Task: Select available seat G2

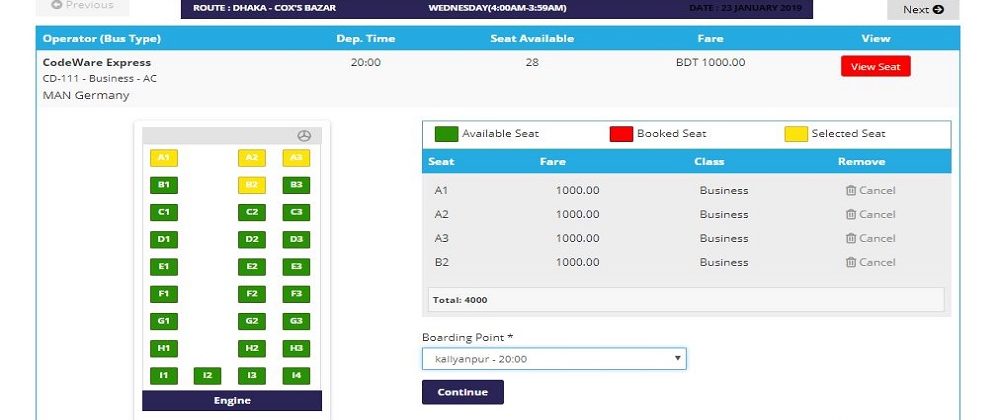Action: [252, 321]
